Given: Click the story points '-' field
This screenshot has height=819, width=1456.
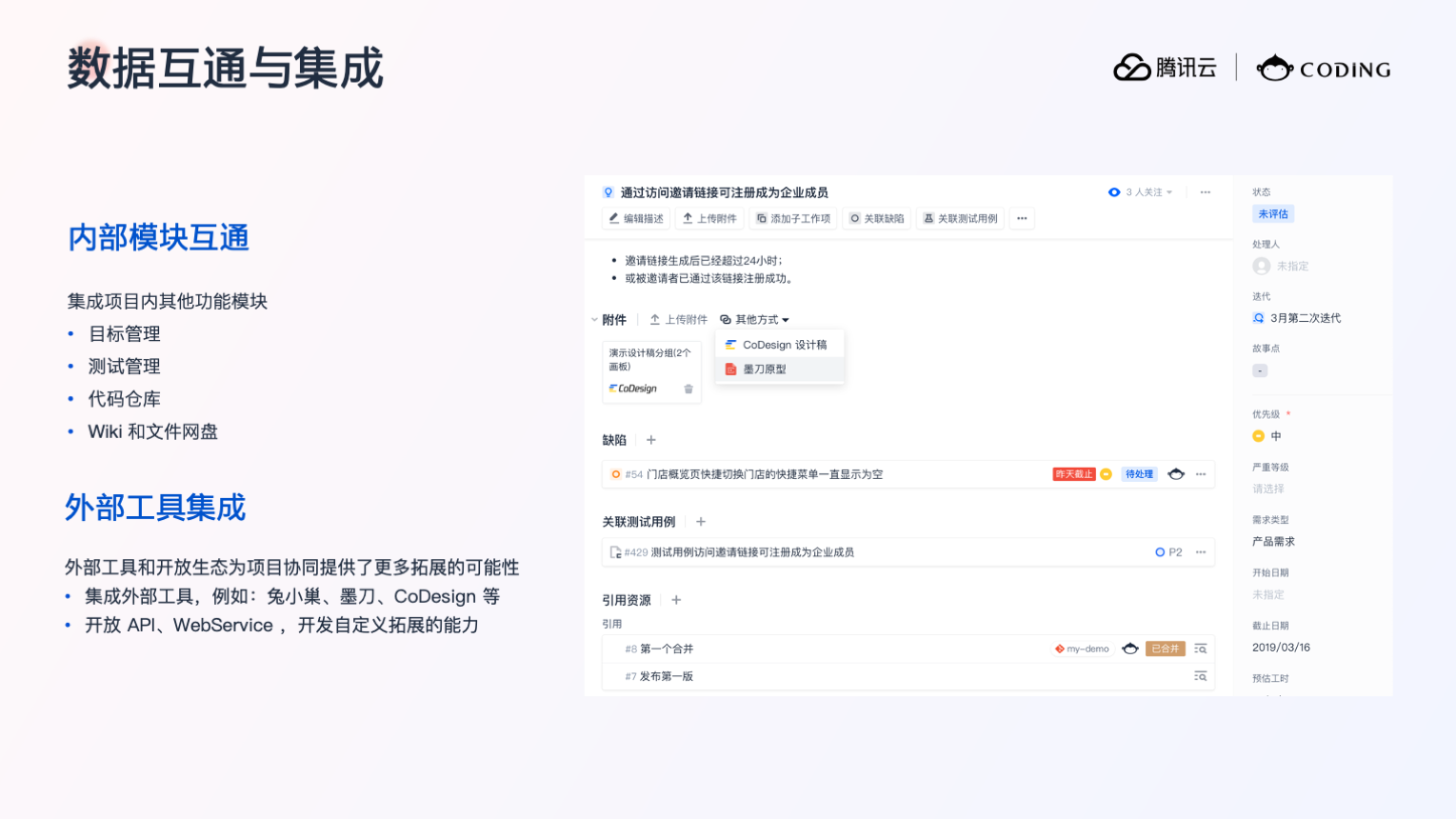Looking at the screenshot, I should [x=1260, y=370].
